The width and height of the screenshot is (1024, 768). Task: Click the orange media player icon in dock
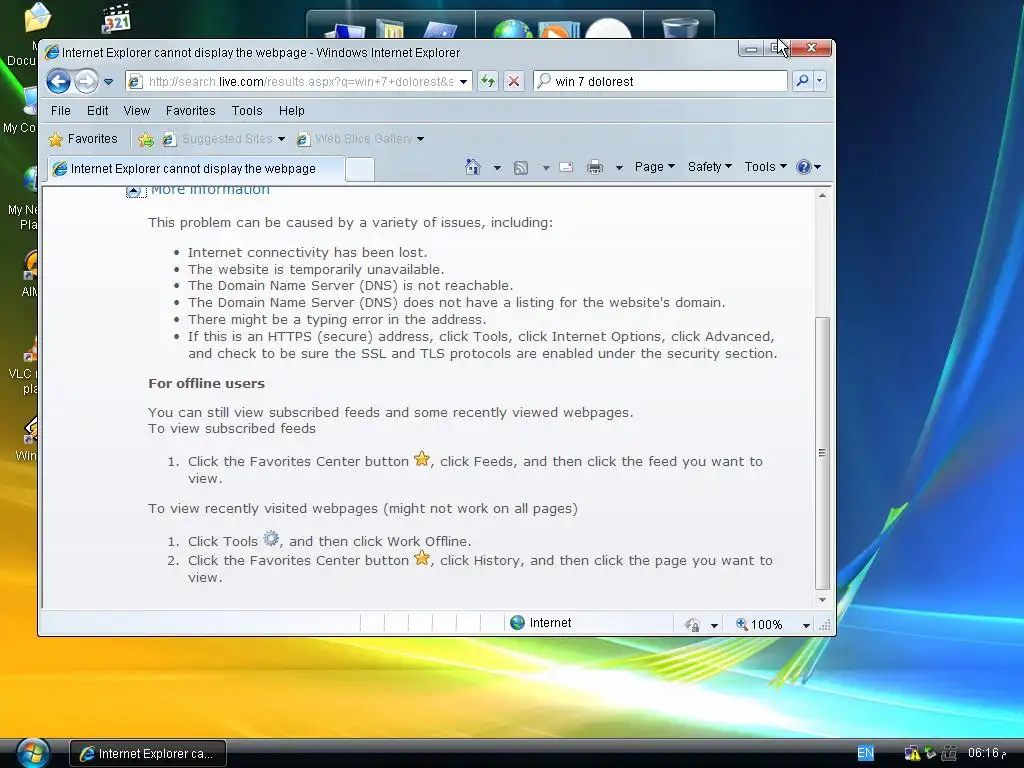click(x=558, y=29)
